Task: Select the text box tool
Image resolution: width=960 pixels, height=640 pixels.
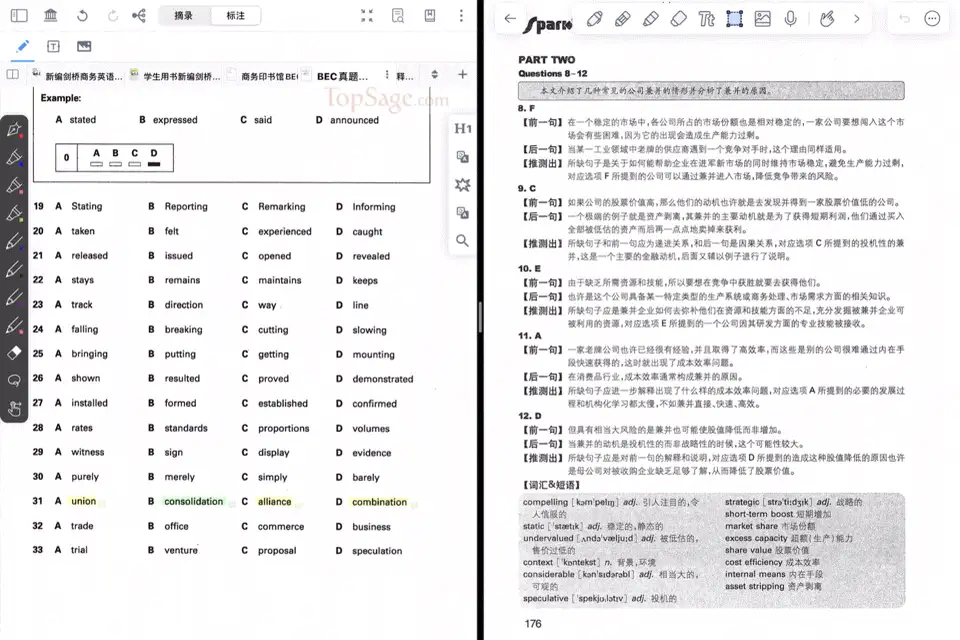Action: (53, 47)
